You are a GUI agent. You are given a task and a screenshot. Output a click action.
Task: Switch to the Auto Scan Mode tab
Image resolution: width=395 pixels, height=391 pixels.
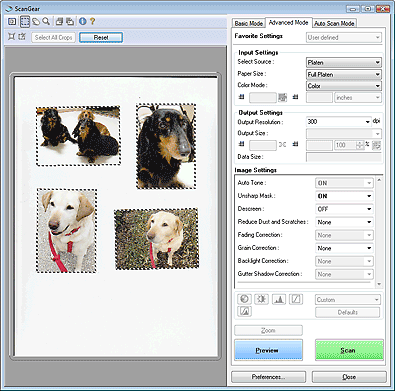[x=334, y=23]
